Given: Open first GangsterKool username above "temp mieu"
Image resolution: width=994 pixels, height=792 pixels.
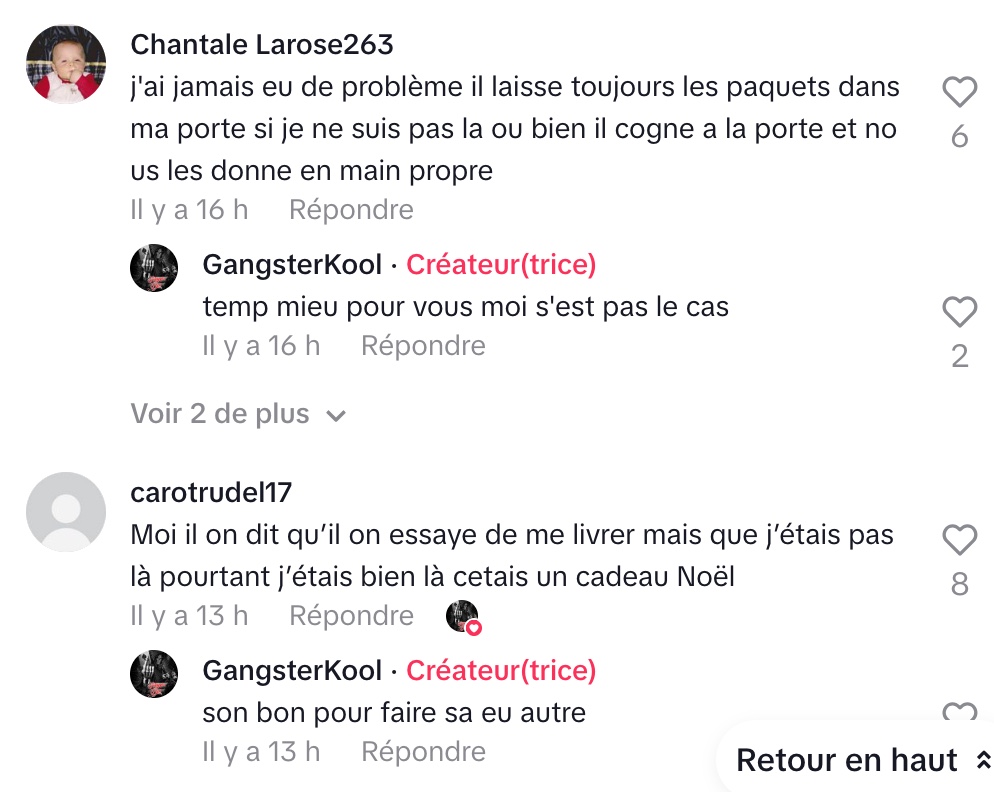Looking at the screenshot, I should point(292,264).
